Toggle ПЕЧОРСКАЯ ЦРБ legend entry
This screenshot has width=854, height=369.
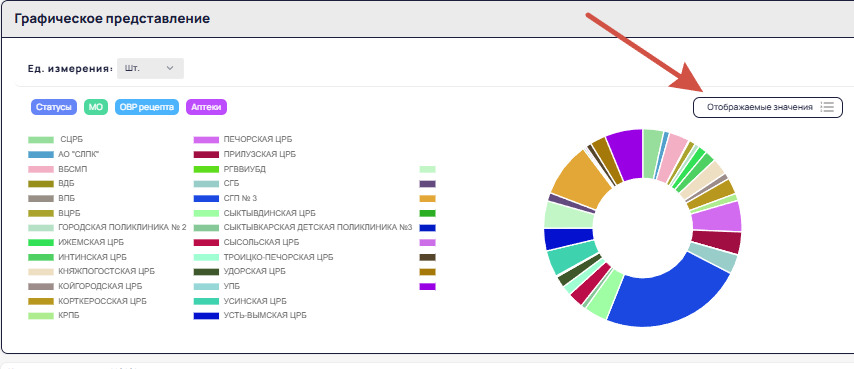coord(243,140)
